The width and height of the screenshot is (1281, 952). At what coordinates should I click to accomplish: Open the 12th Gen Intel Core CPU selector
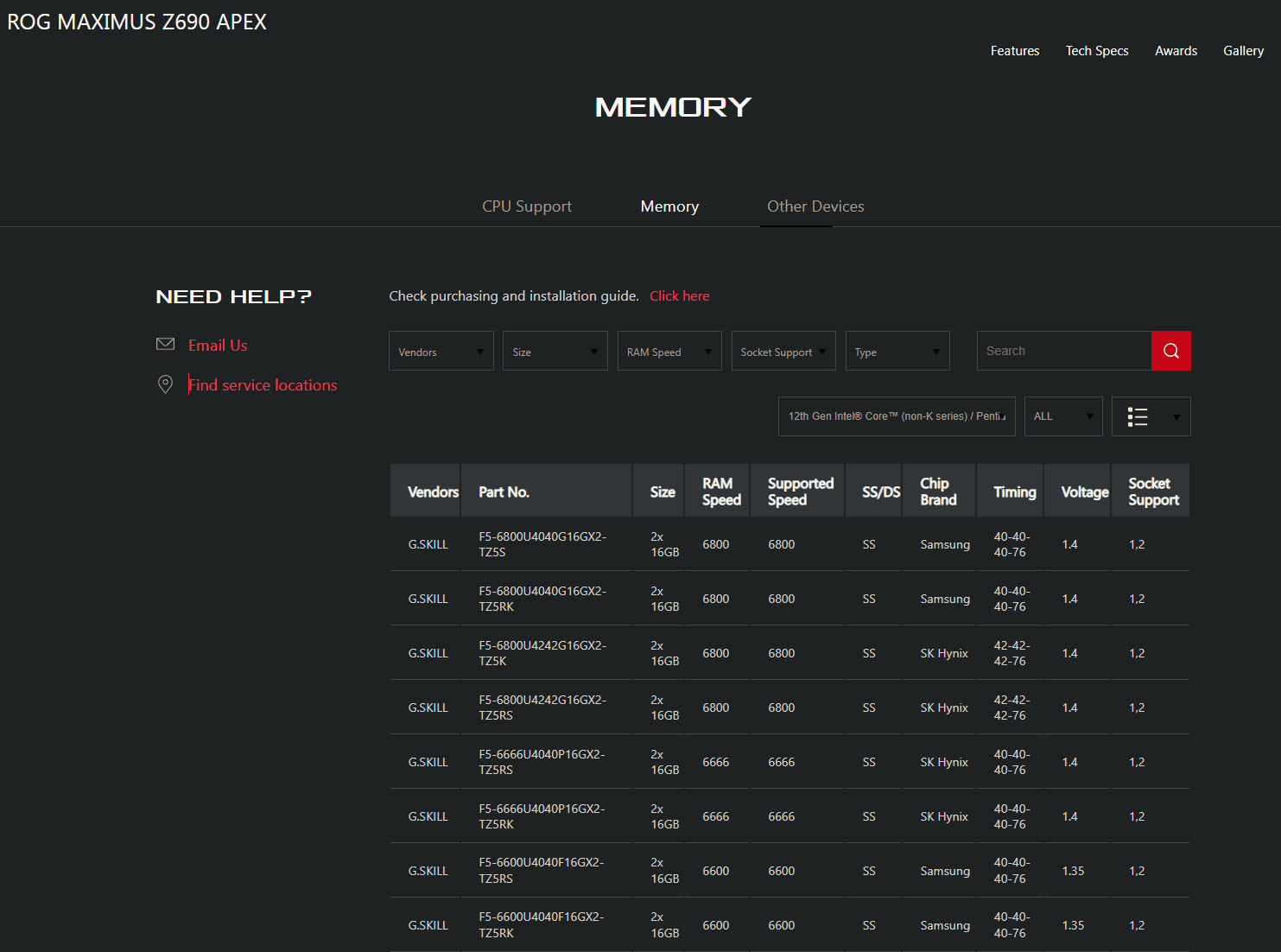point(897,416)
